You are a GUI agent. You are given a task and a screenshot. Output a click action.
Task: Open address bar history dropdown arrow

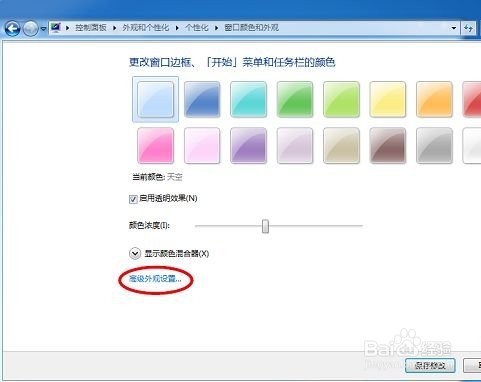454,28
